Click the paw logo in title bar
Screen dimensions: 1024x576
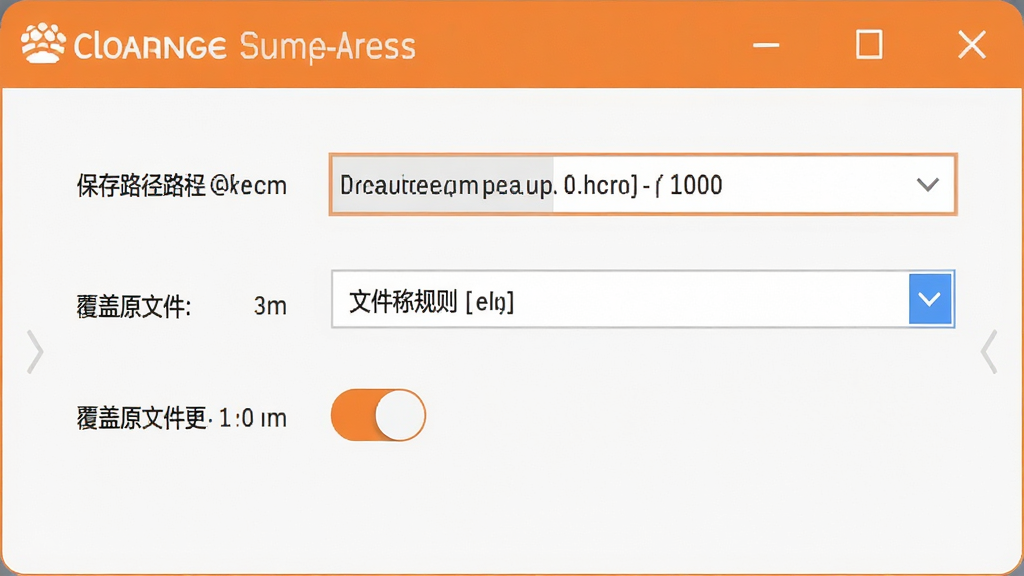43,44
